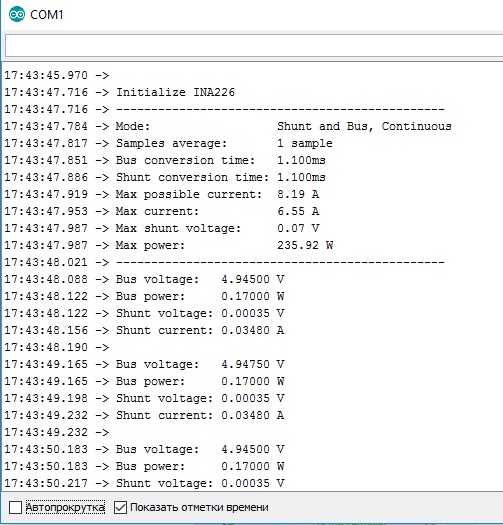This screenshot has height=525, width=503.
Task: Click the 'Bus conversion time' line
Action: (x=165, y=160)
